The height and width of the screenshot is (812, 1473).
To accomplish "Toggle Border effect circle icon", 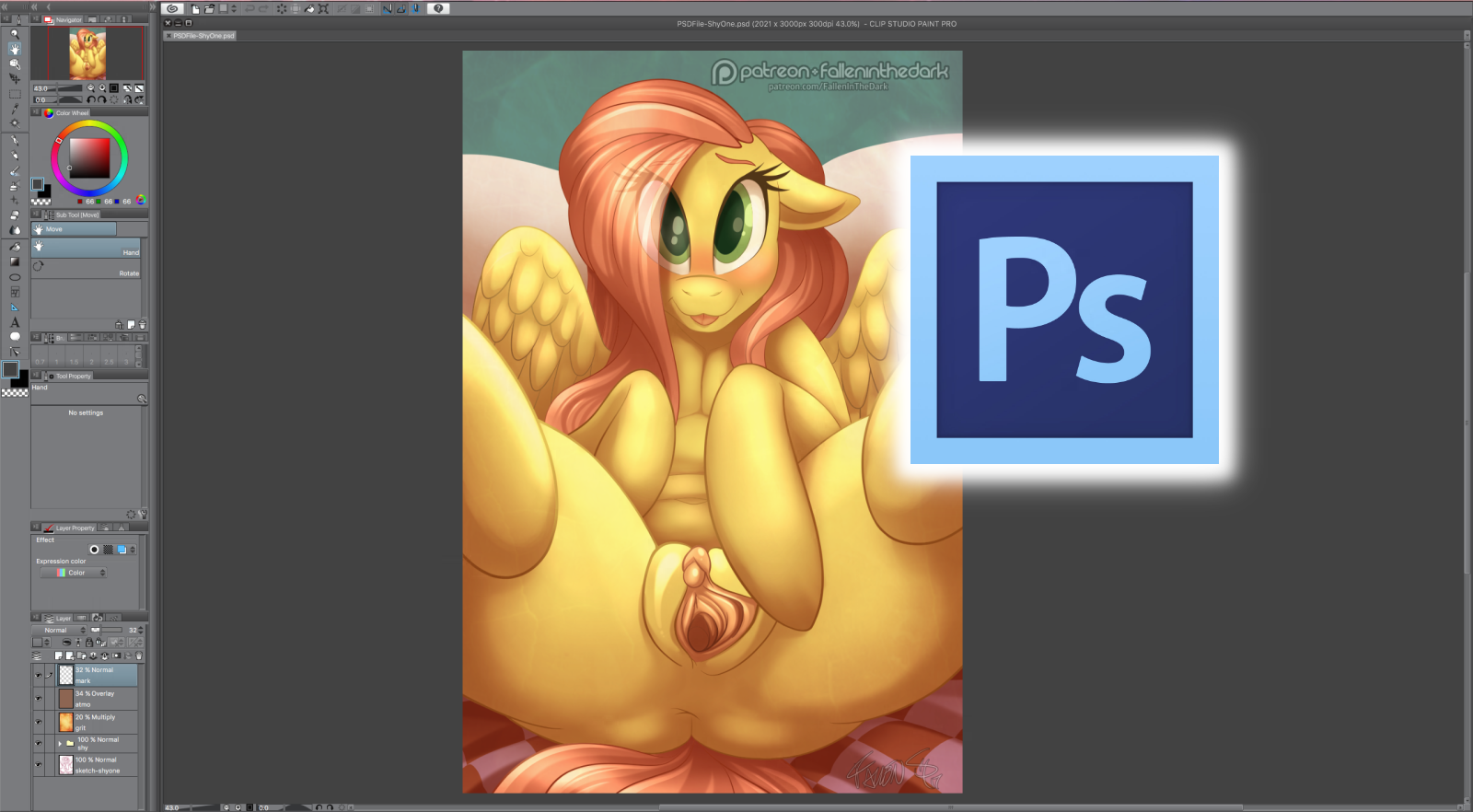I will 94,550.
